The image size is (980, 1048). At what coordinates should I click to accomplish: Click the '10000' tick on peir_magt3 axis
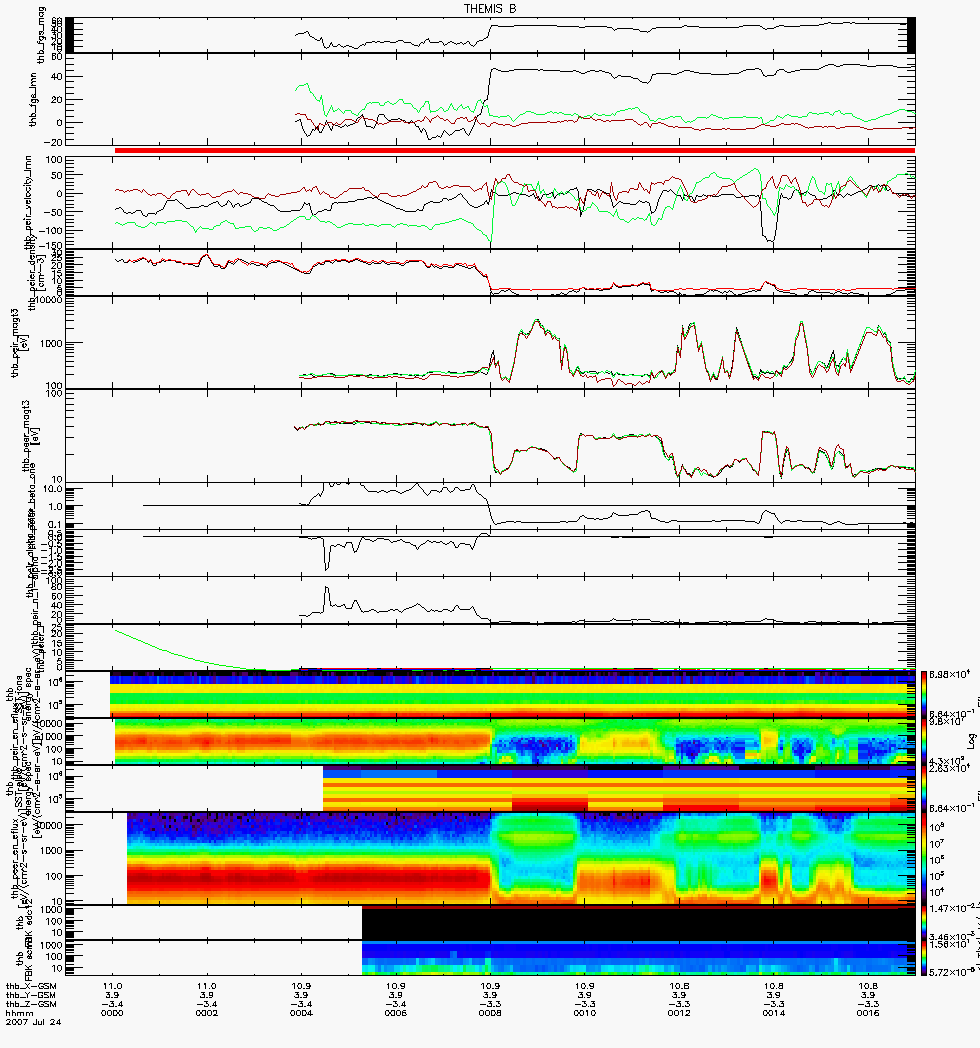click(x=51, y=300)
